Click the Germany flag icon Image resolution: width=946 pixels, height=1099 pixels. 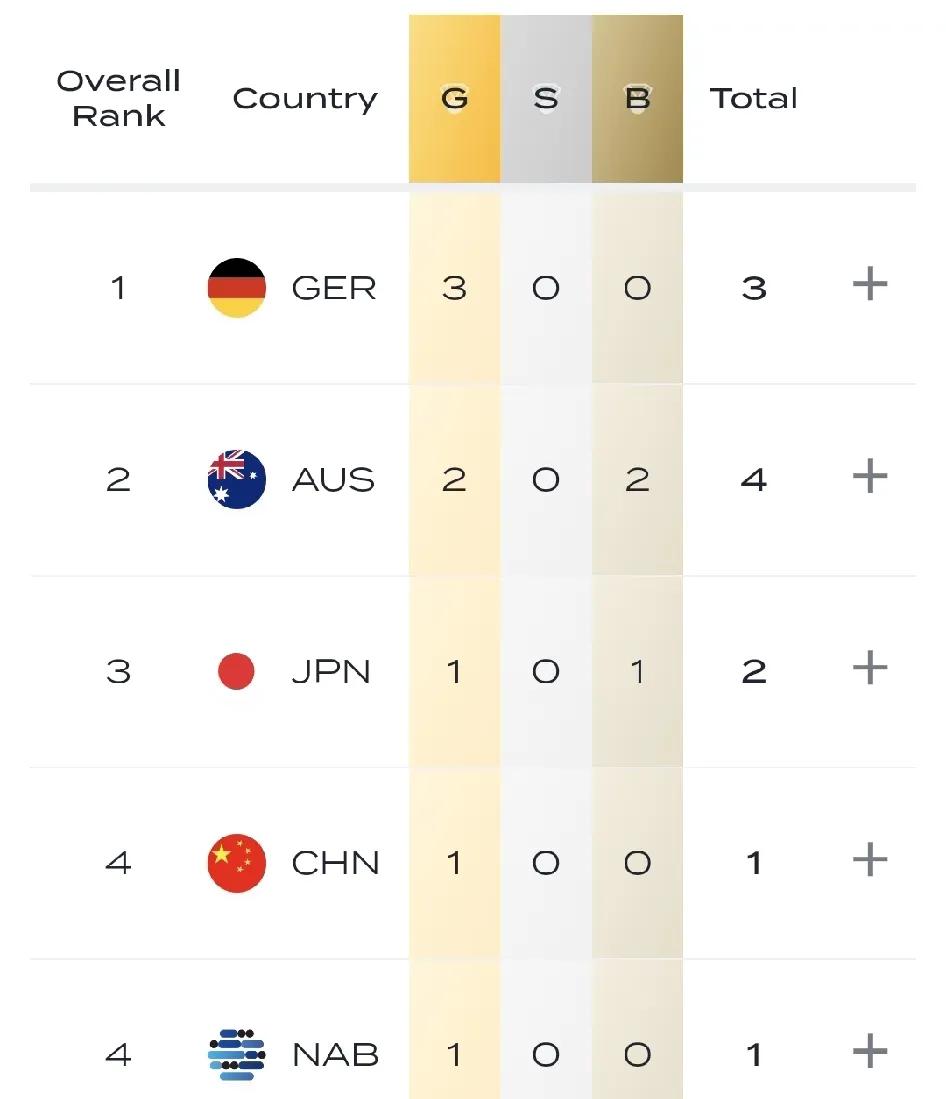237,288
